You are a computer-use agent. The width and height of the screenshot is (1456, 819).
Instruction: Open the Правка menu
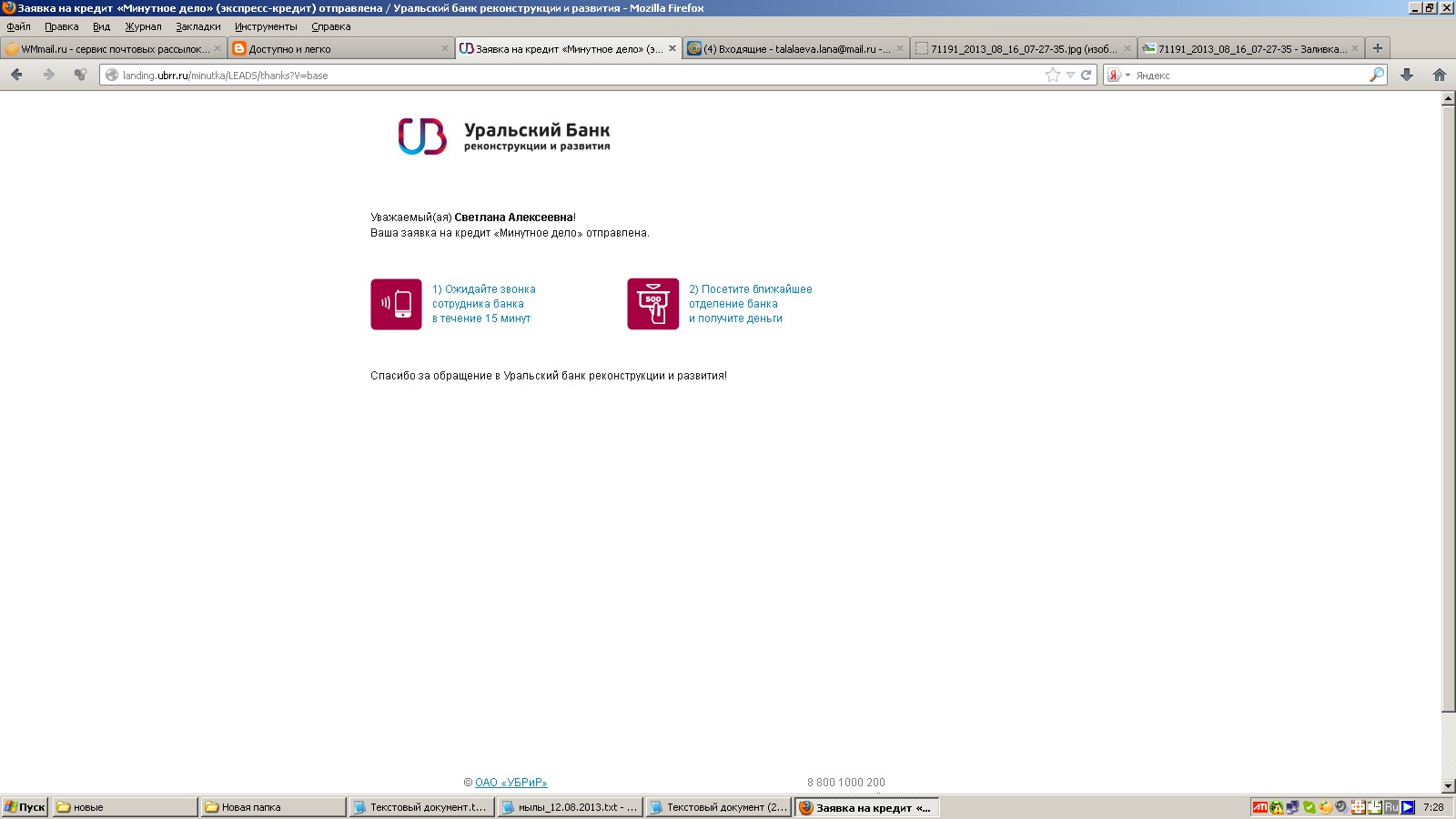[62, 26]
